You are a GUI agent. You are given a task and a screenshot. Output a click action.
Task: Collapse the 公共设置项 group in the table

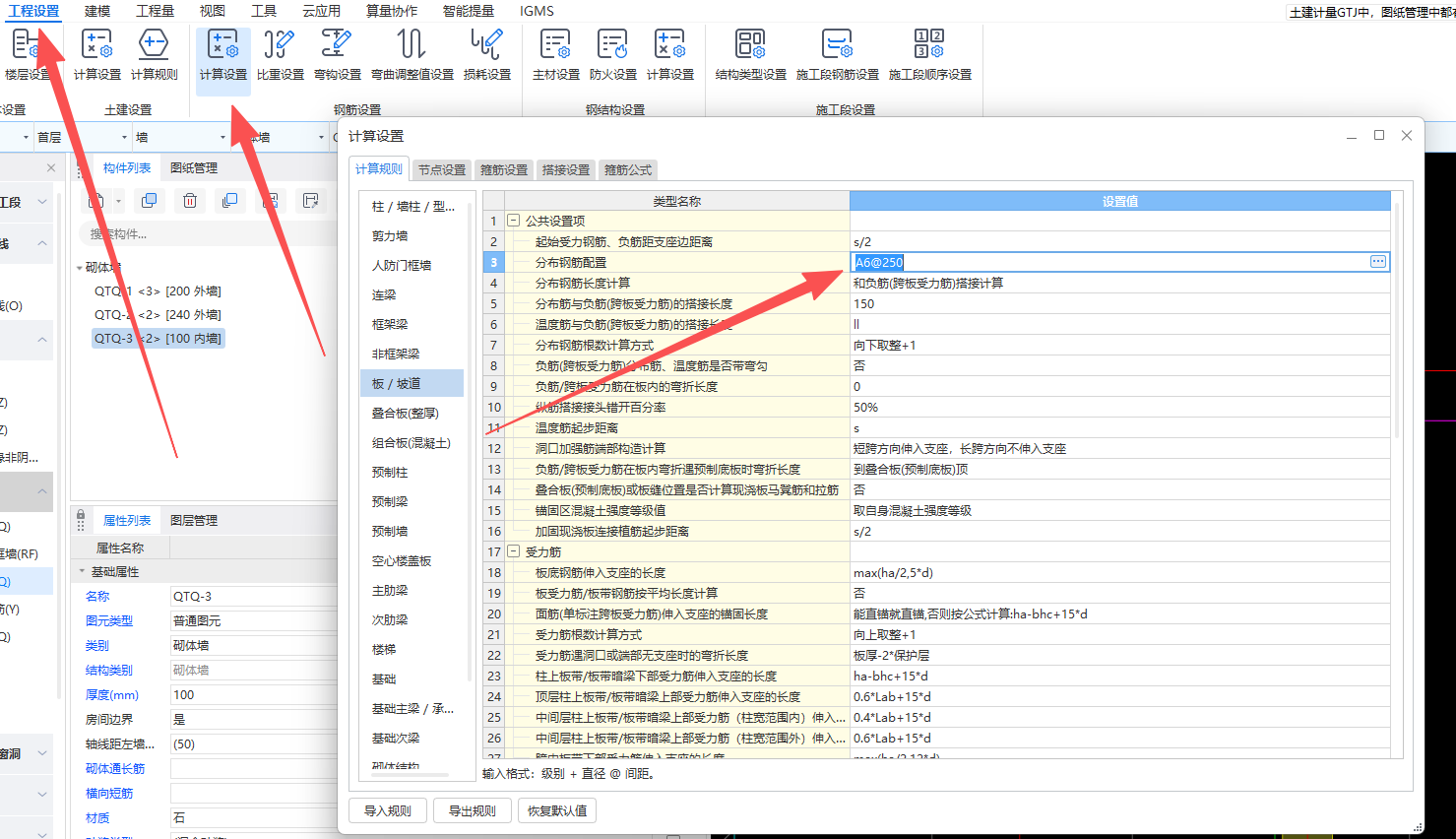tap(514, 221)
